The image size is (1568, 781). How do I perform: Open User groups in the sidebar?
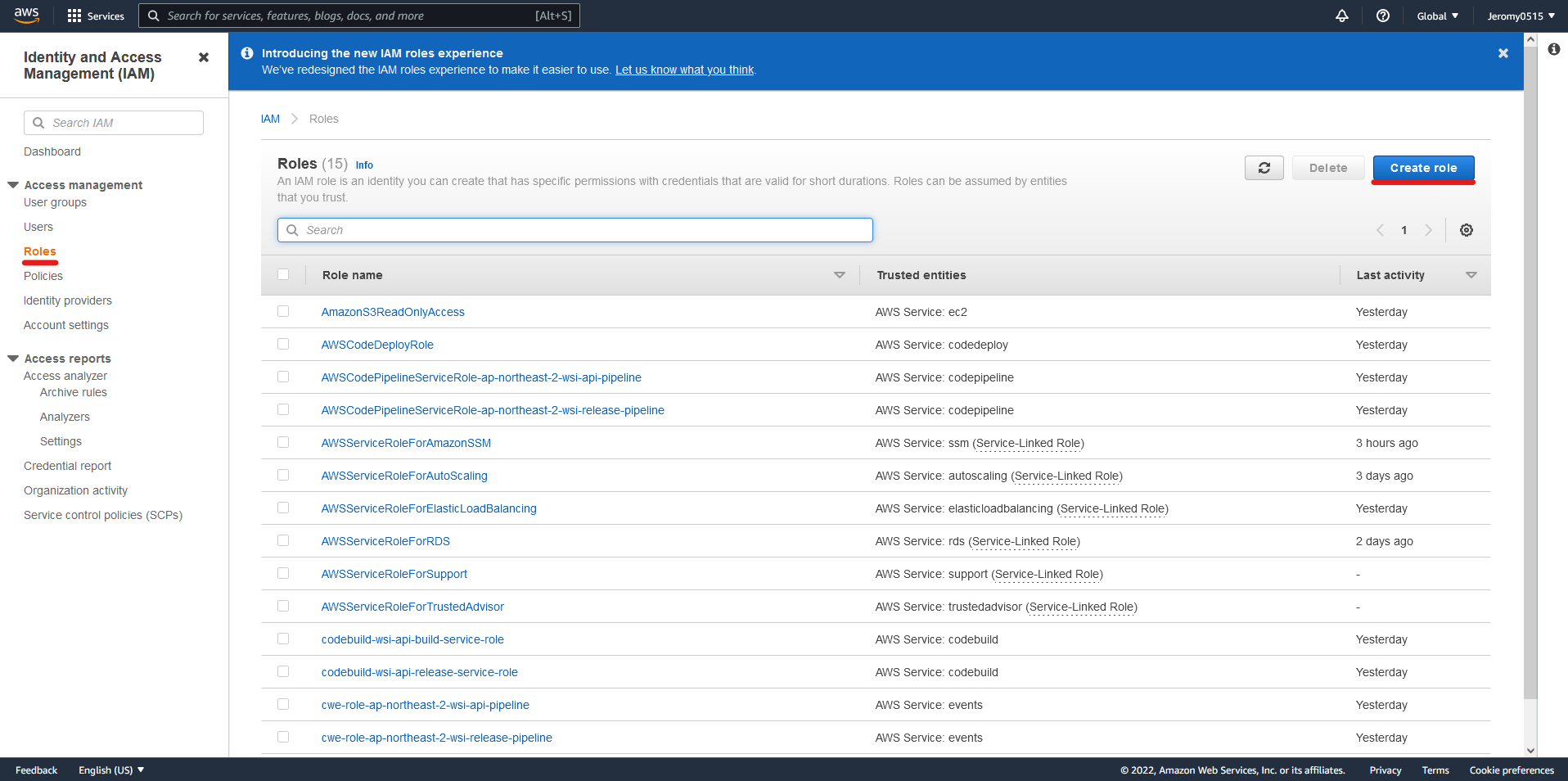[55, 202]
